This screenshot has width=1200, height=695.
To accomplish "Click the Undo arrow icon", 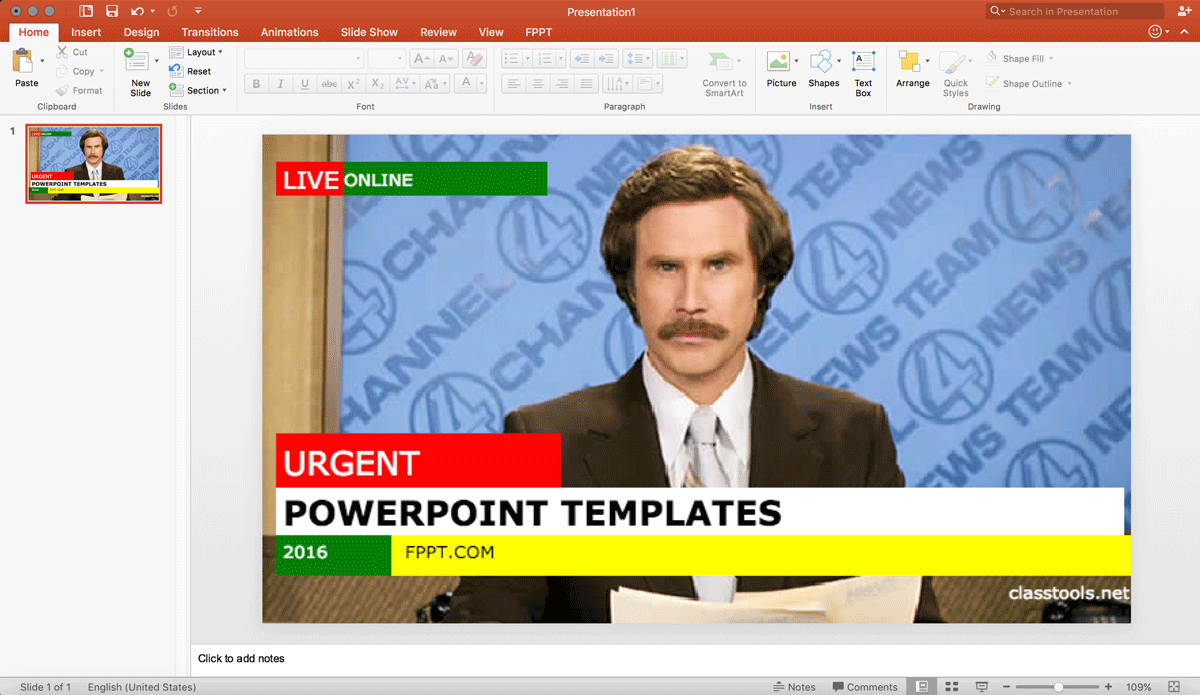I will [137, 11].
